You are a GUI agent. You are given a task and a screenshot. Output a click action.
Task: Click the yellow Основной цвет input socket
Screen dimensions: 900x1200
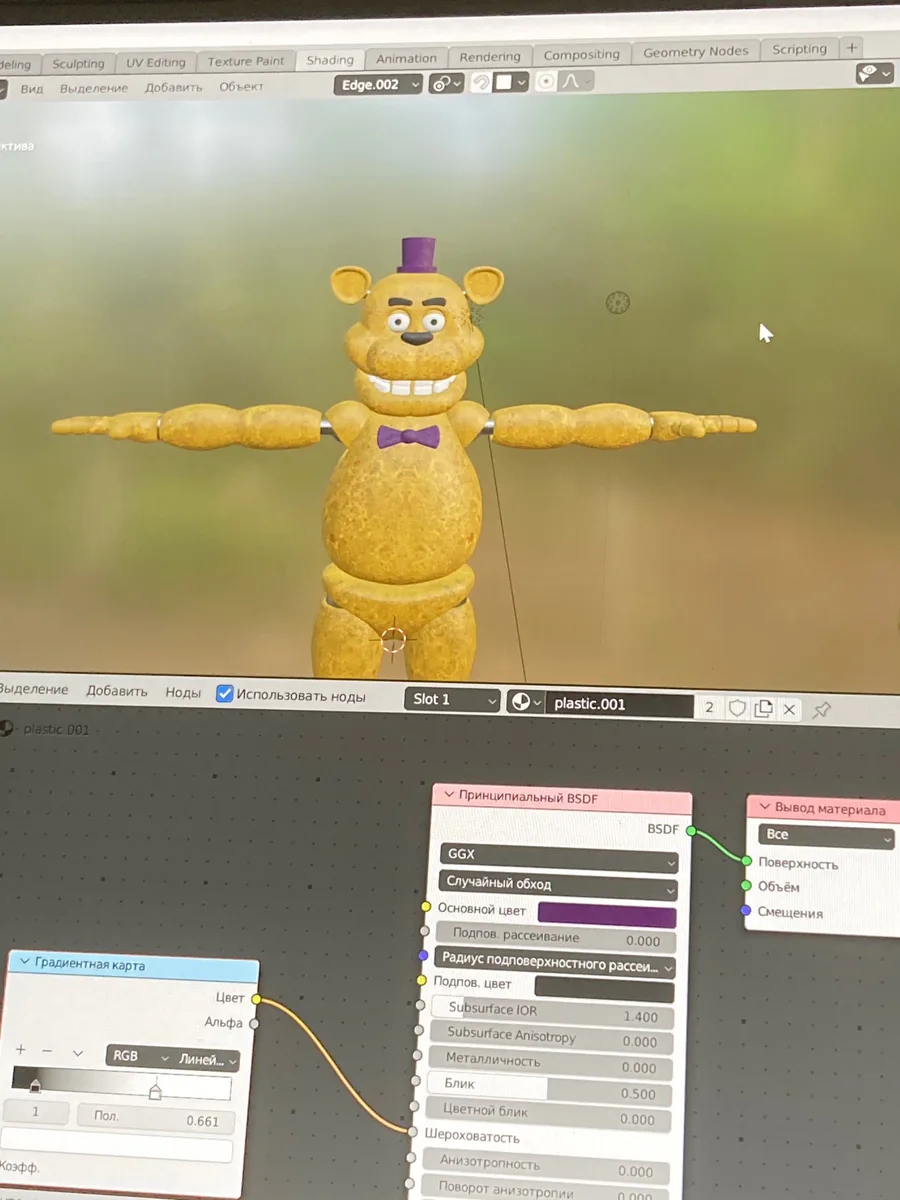(x=426, y=907)
